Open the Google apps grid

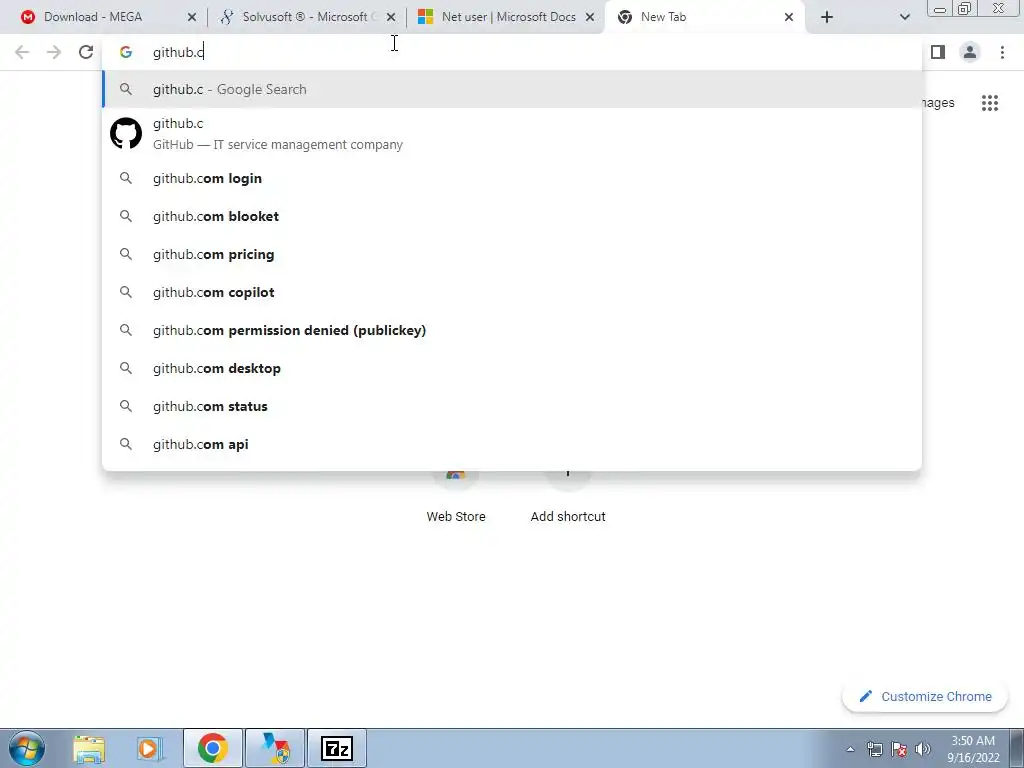(990, 103)
